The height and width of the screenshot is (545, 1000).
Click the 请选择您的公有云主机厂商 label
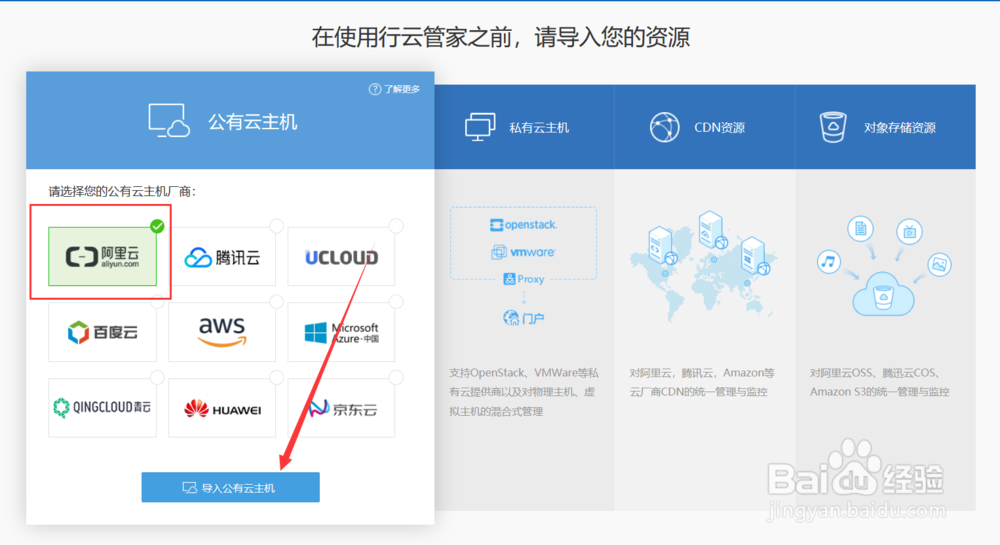pos(122,191)
